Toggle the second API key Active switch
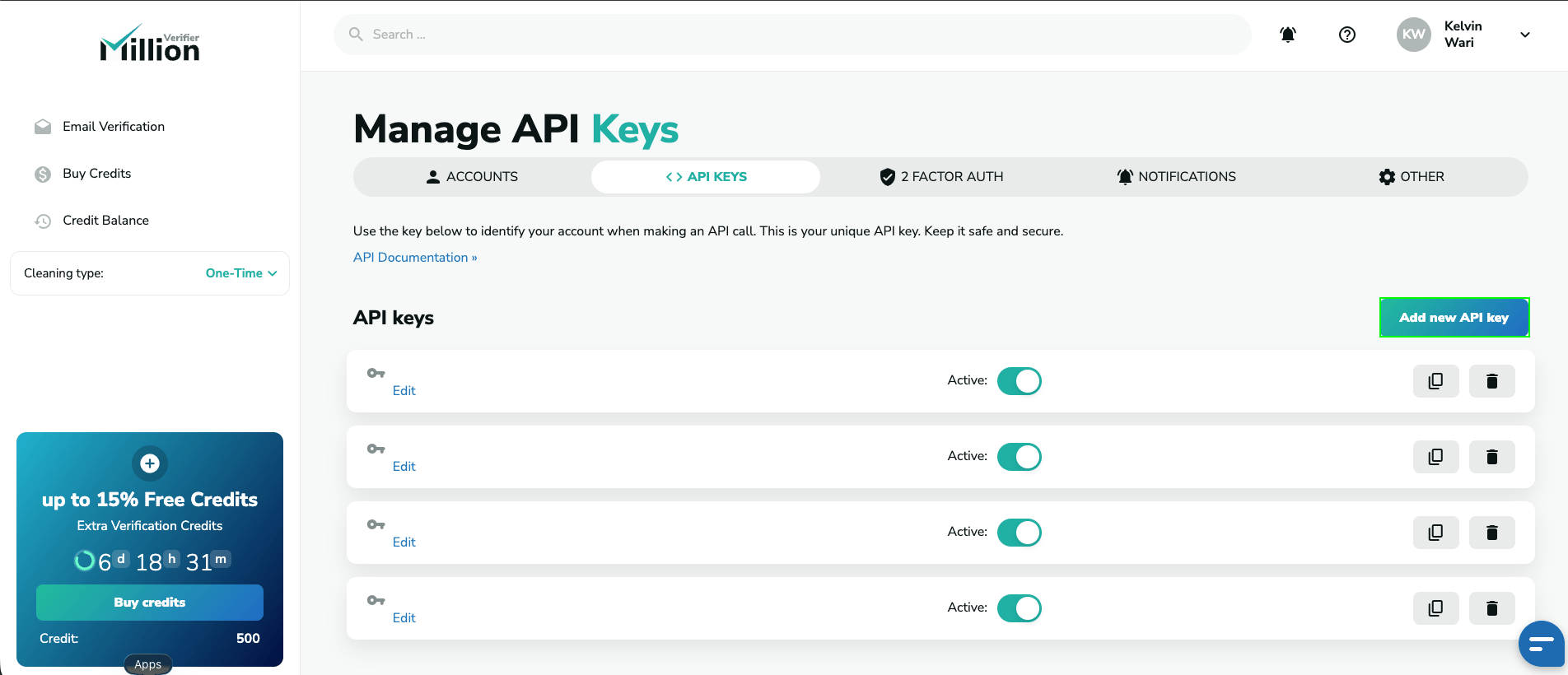This screenshot has width=1568, height=675. click(1020, 457)
